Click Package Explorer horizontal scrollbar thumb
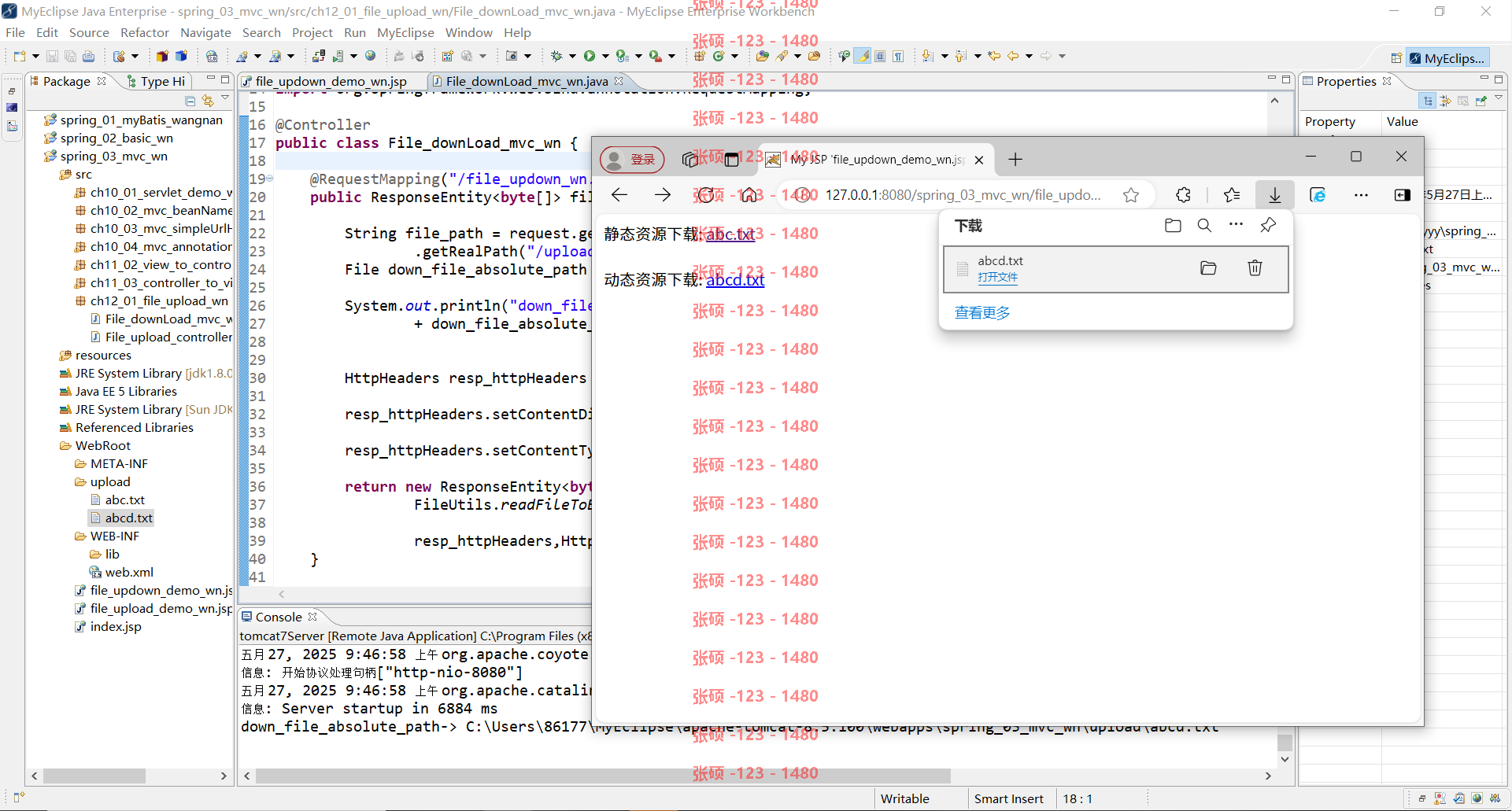Image resolution: width=1512 pixels, height=811 pixels. point(94,776)
